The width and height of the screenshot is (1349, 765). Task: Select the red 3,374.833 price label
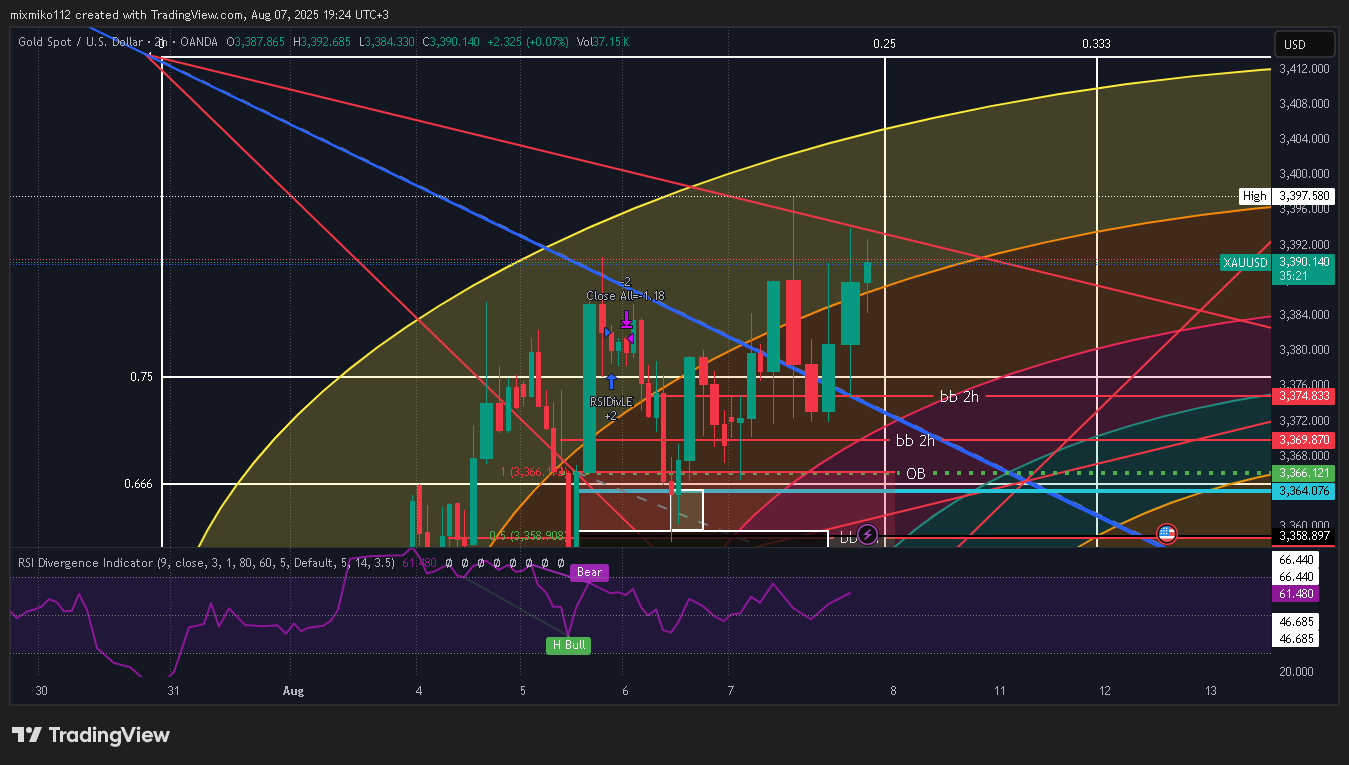point(1303,396)
